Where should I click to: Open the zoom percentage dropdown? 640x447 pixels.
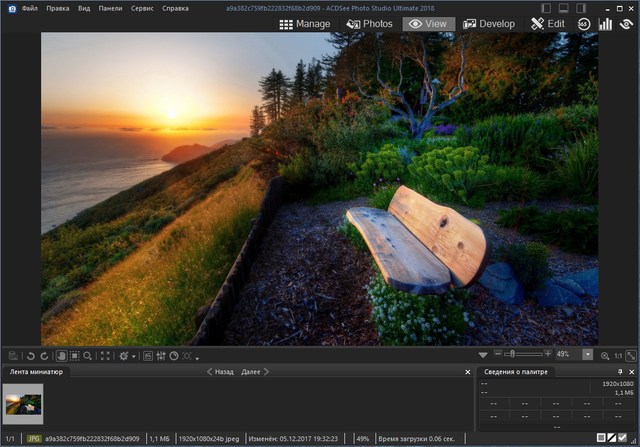coord(587,354)
